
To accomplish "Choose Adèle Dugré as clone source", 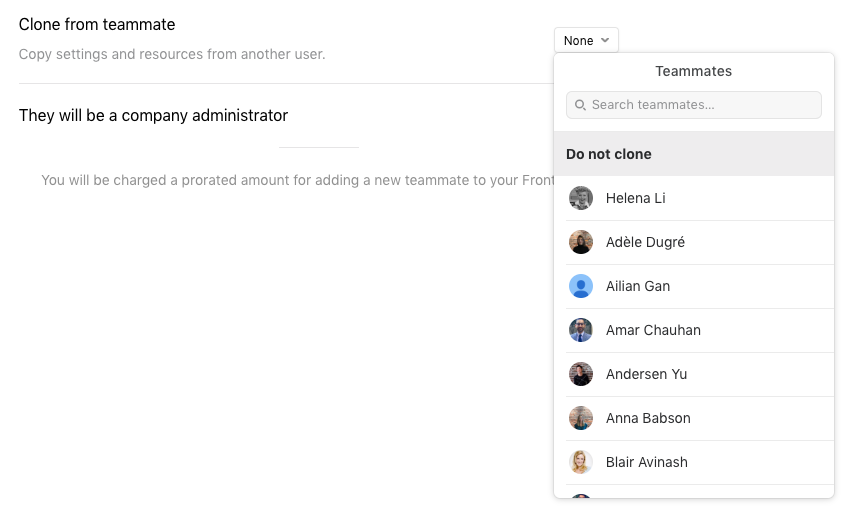I will coord(700,242).
